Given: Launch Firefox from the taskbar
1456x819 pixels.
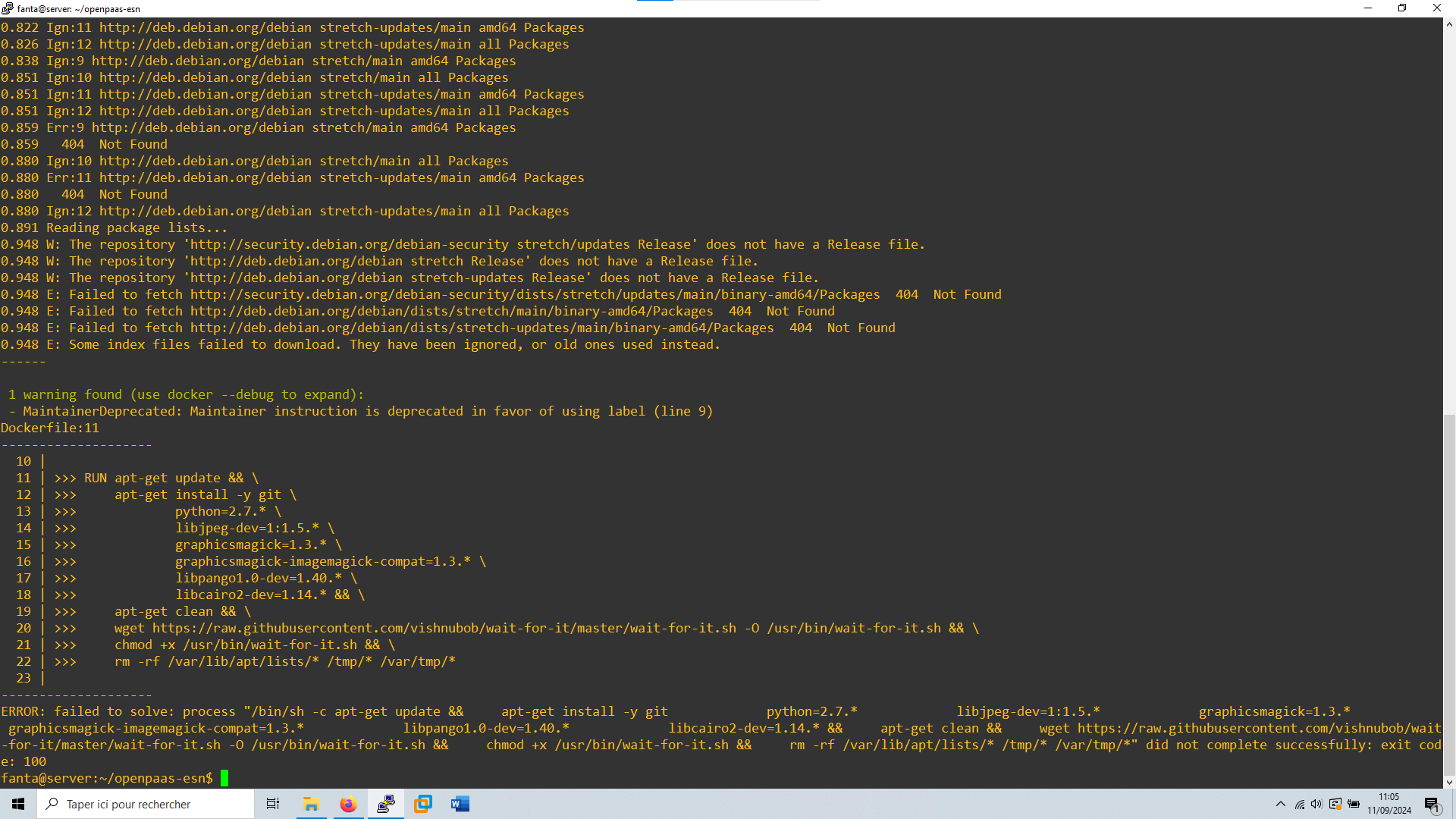Looking at the screenshot, I should tap(348, 804).
